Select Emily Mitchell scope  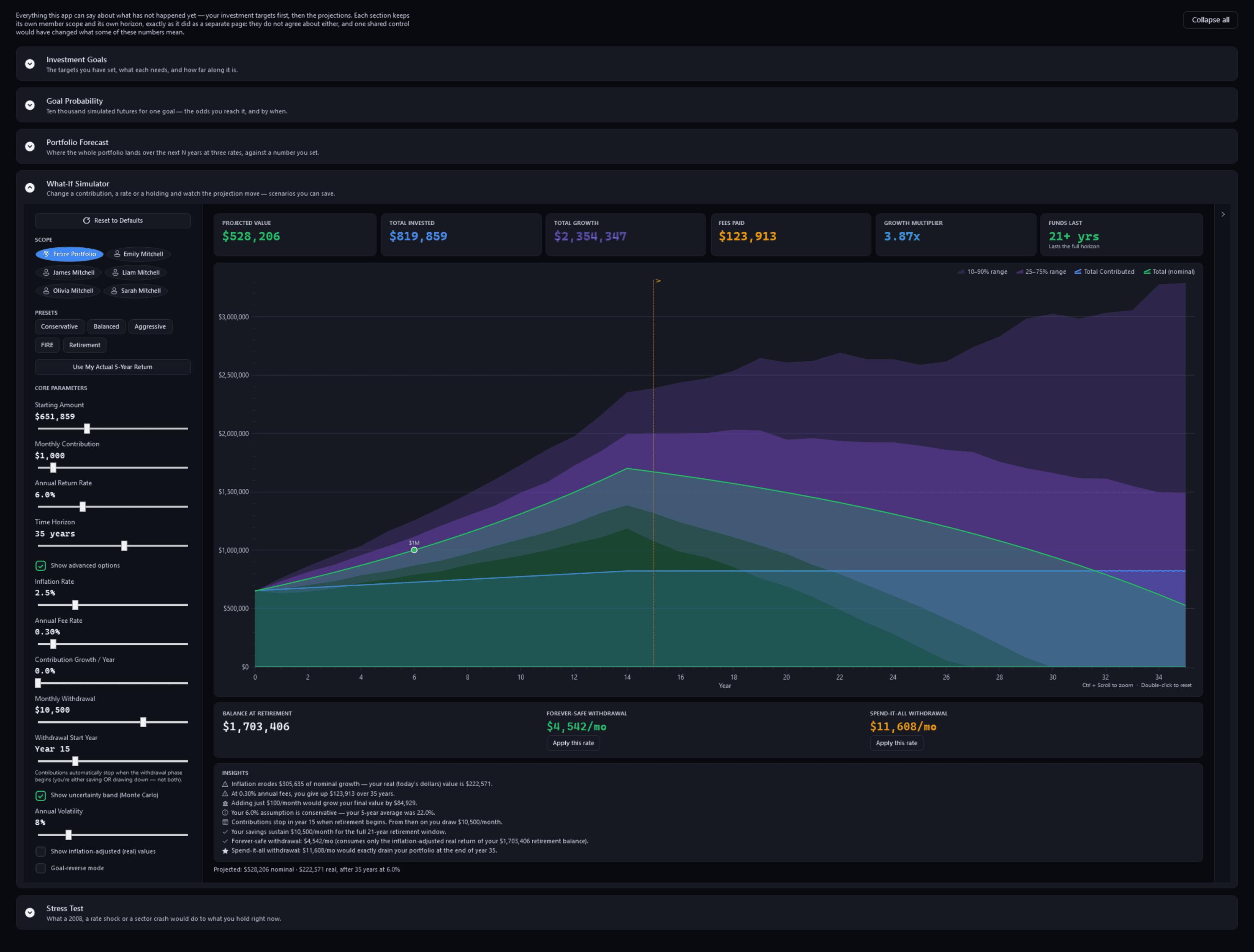[x=138, y=254]
